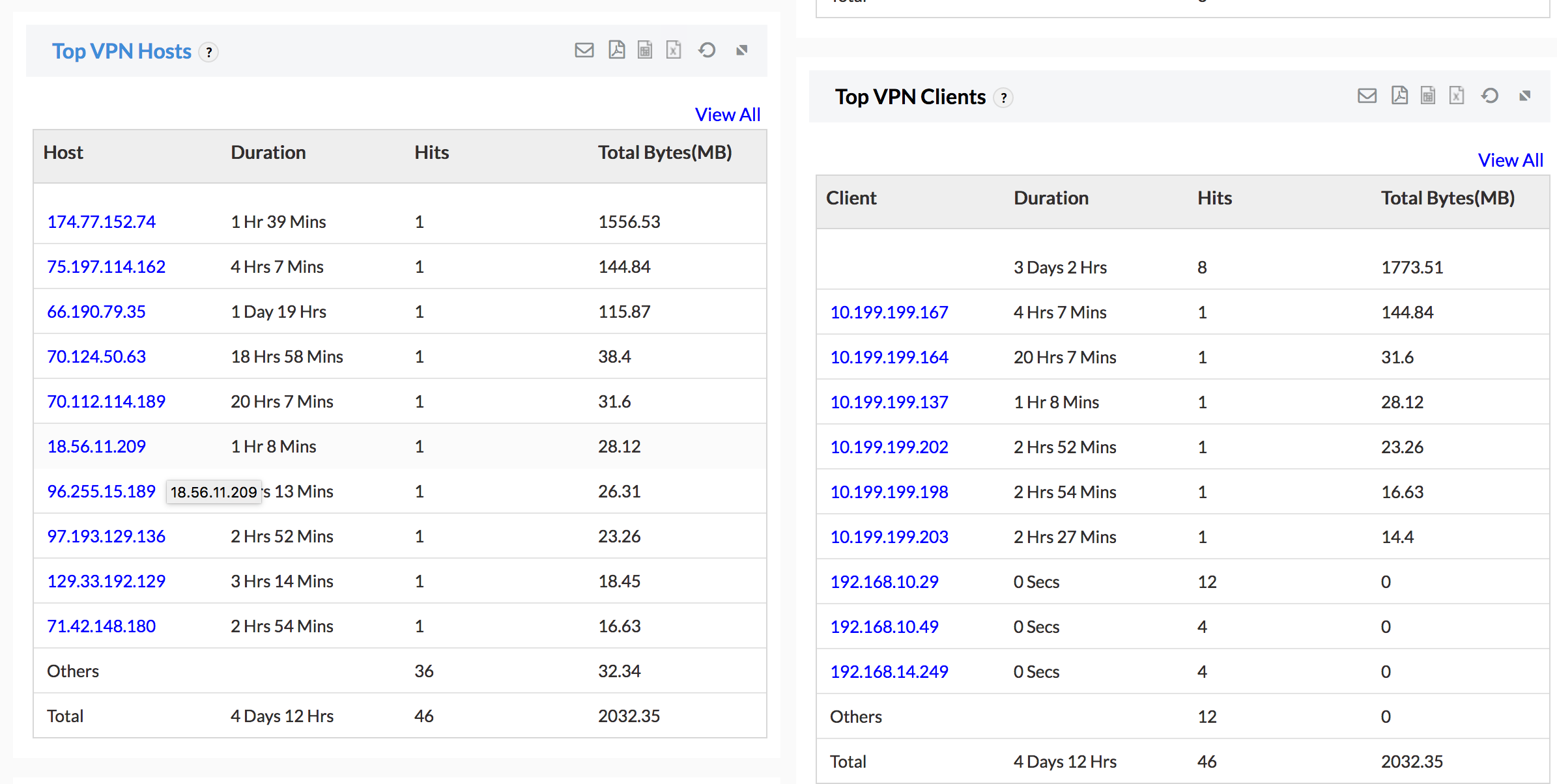Click View All for VPN Hosts
Viewport: 1557px width, 784px height.
point(727,115)
